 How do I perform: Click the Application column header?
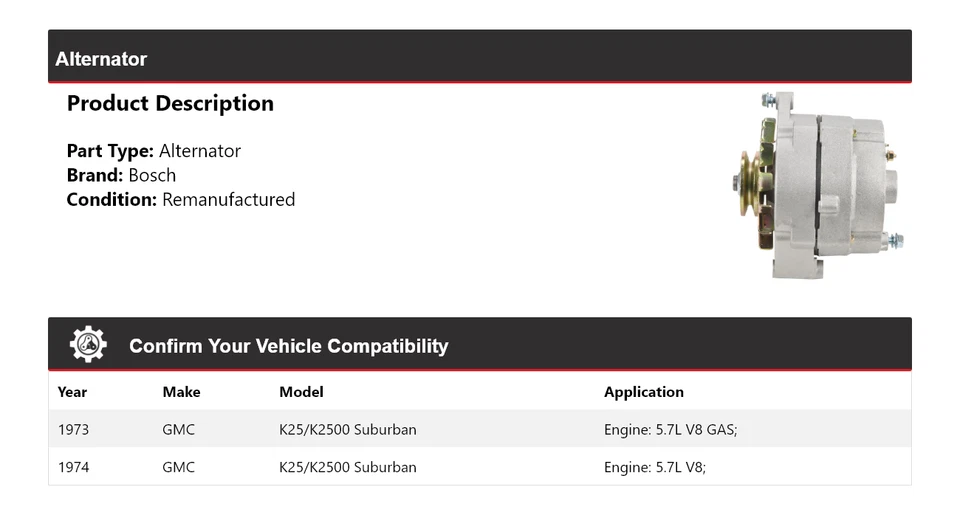(x=644, y=392)
